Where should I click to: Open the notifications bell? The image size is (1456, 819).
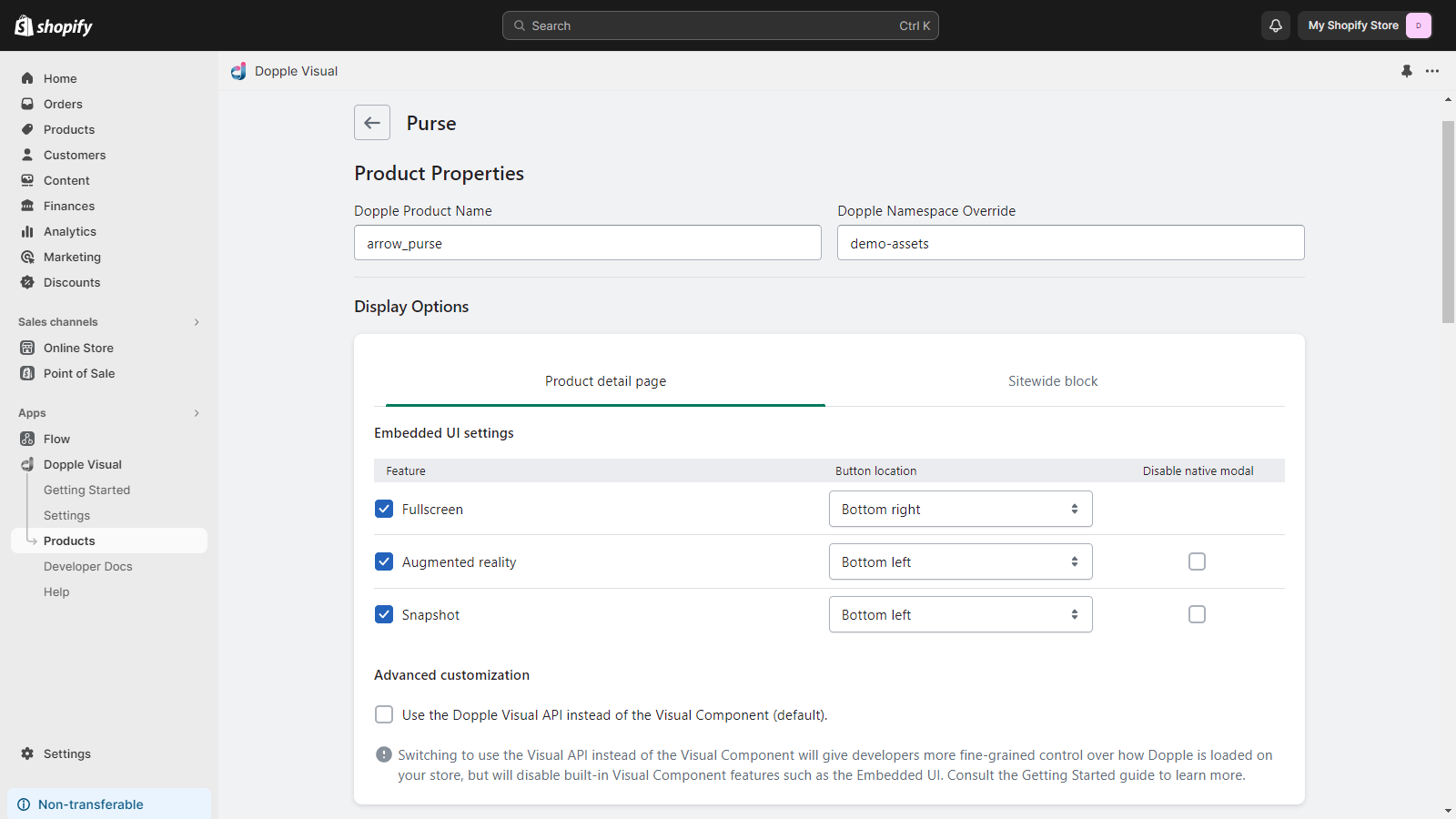1276,25
